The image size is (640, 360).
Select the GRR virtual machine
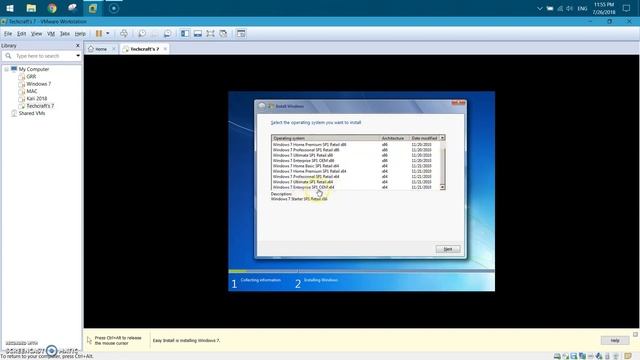click(31, 77)
